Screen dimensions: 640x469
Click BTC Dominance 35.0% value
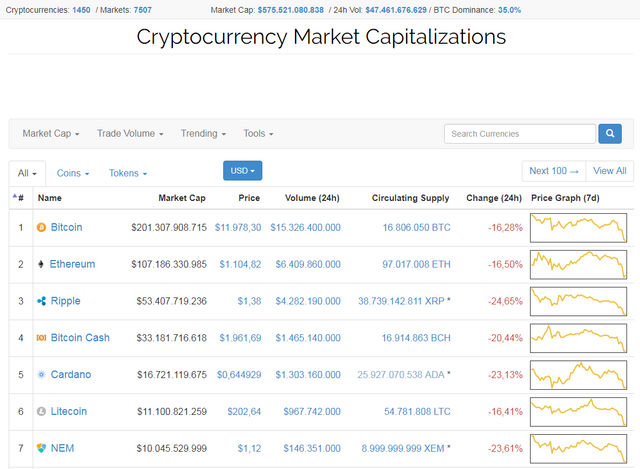pyautogui.click(x=509, y=10)
